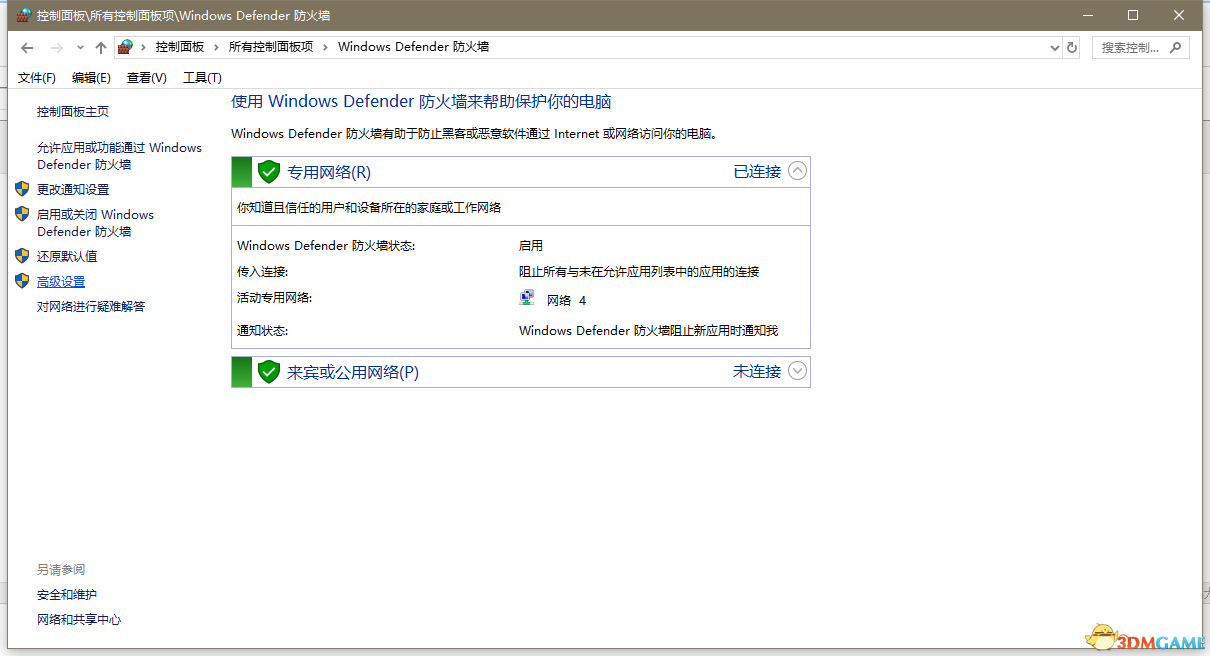The width and height of the screenshot is (1210, 656).
Task: Maximize the Windows Defender 防火墙 window
Action: (1133, 15)
